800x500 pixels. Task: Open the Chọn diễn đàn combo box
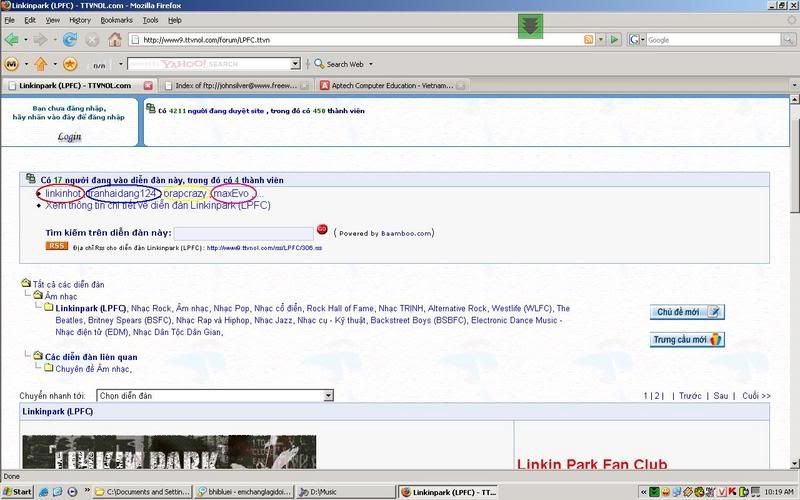point(215,395)
